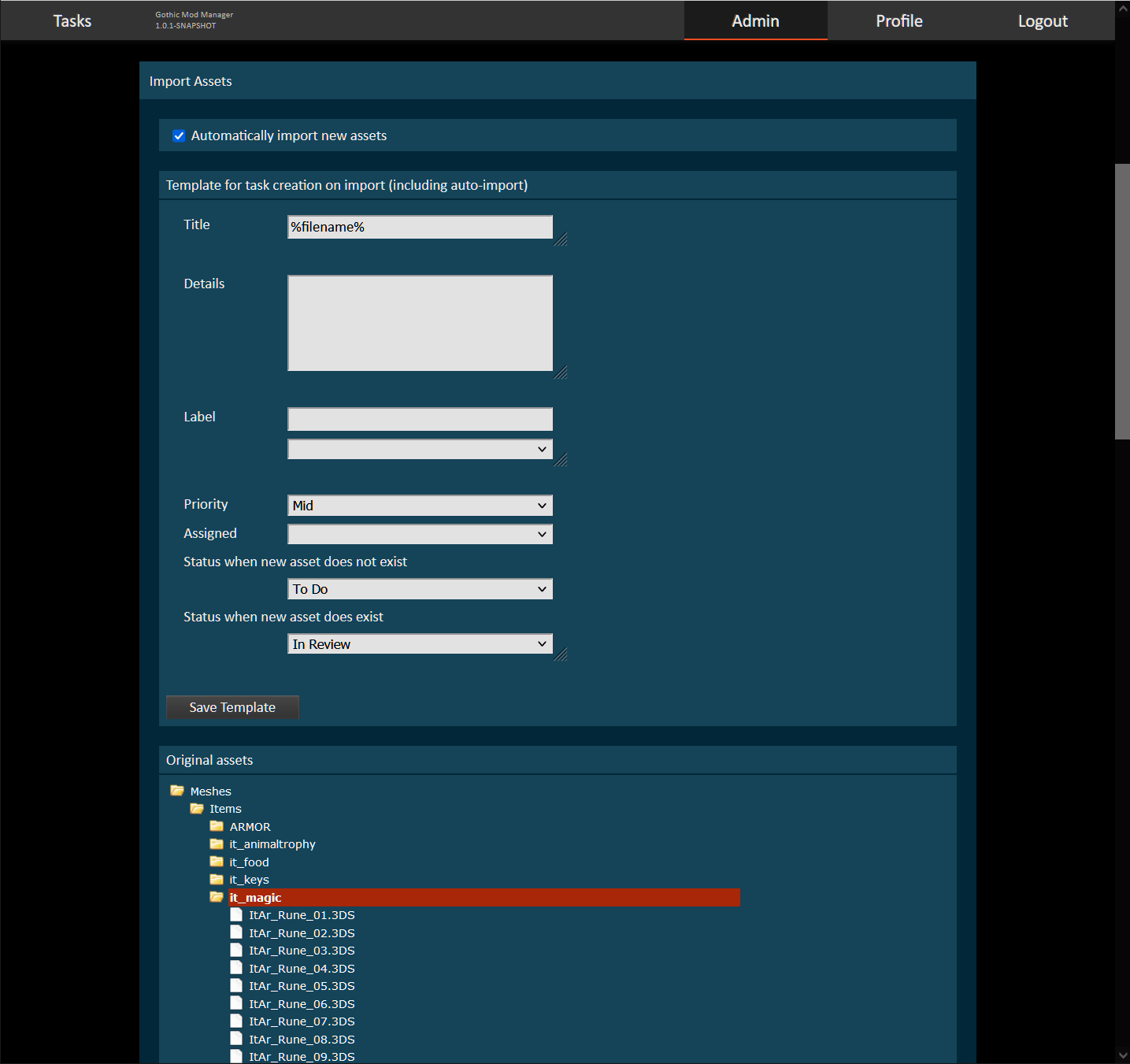The width and height of the screenshot is (1130, 1064).
Task: Open the Assigned dropdown
Action: 420,534
